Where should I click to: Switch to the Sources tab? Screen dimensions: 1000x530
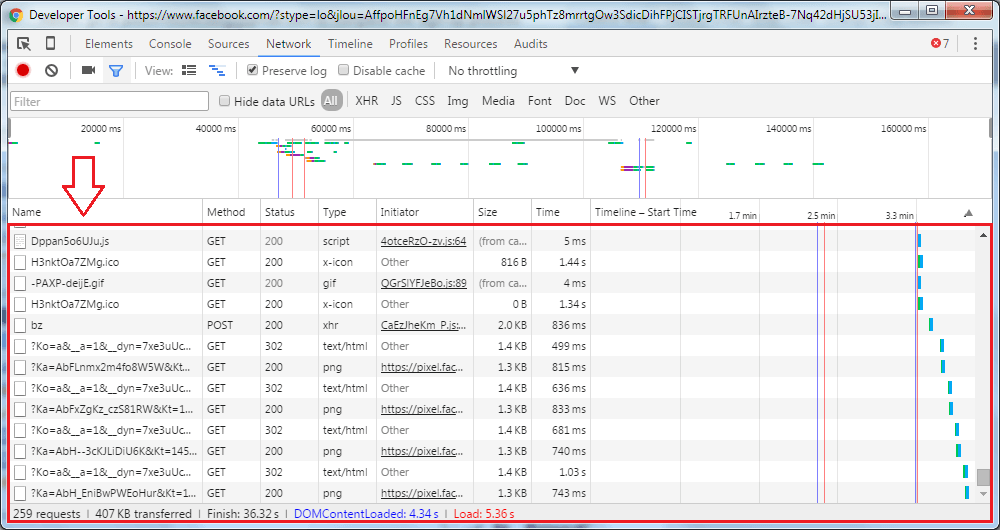(228, 44)
